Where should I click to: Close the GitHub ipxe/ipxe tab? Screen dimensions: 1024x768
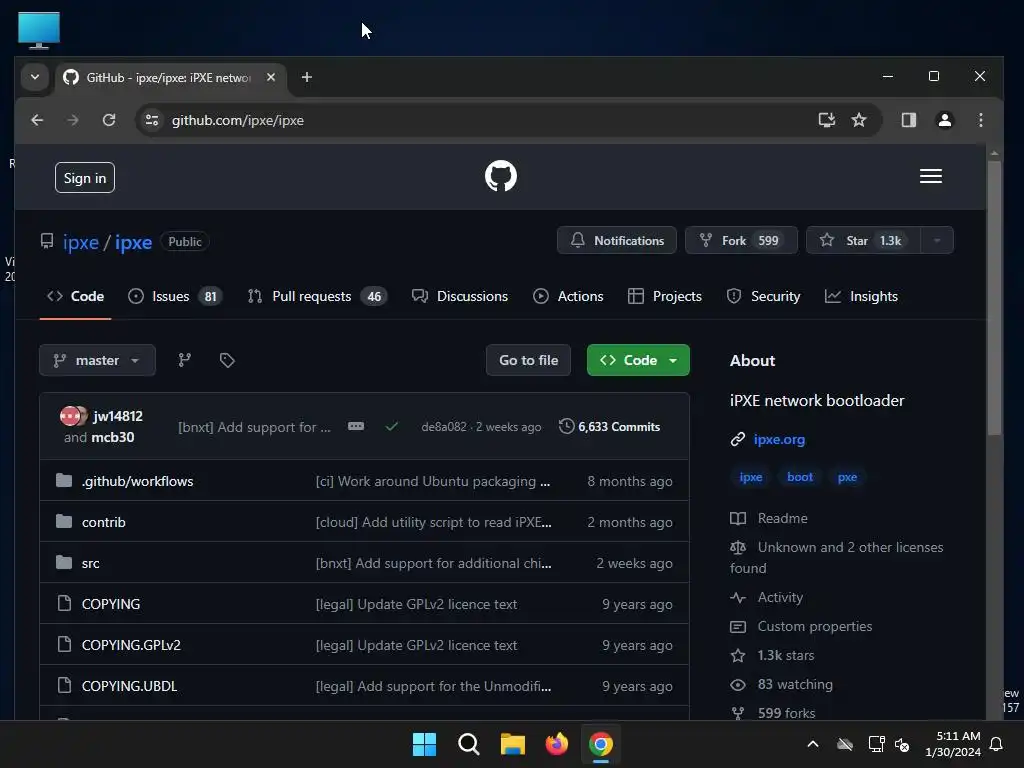pos(271,77)
